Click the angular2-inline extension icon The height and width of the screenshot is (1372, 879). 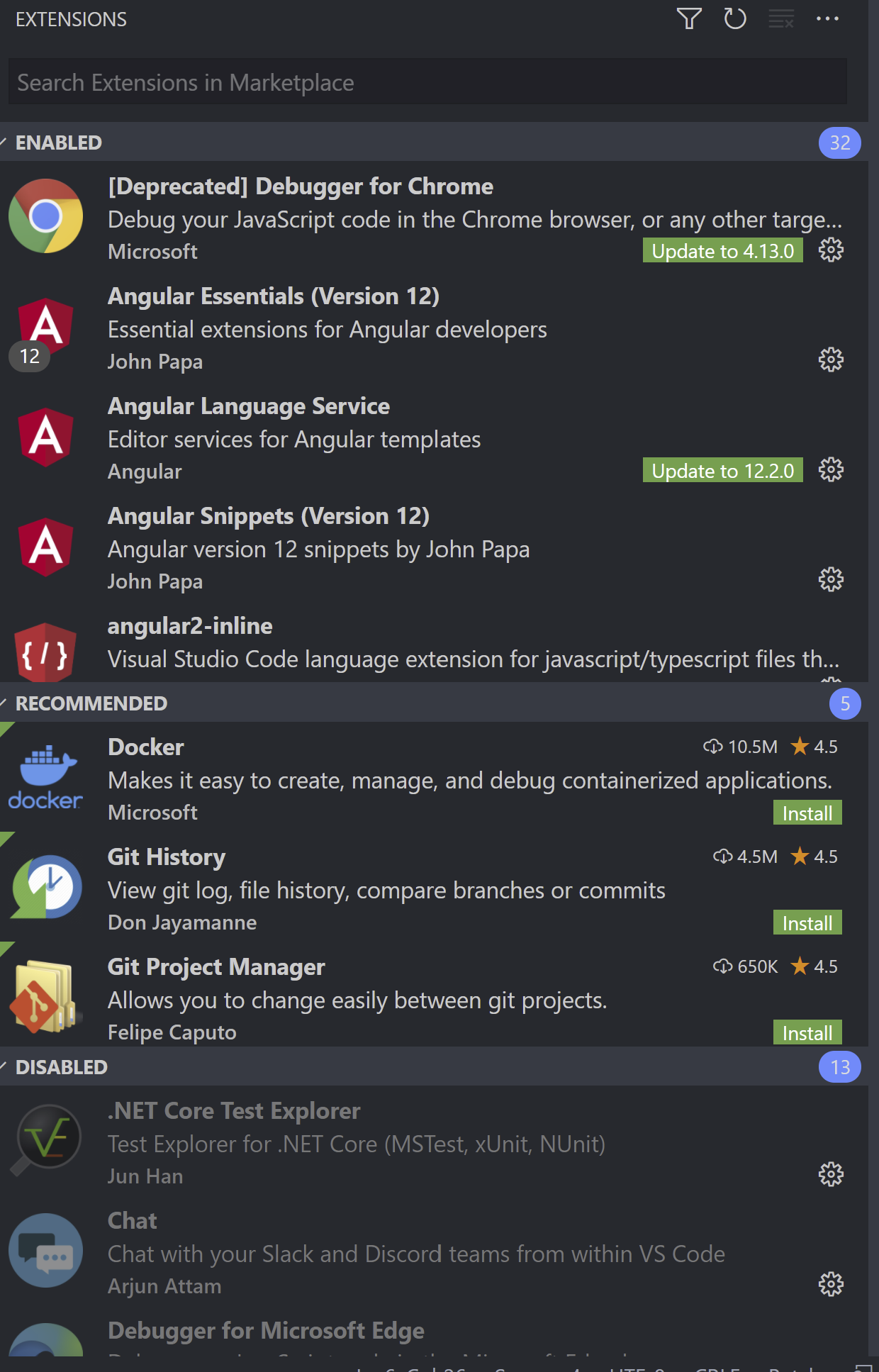tap(46, 652)
